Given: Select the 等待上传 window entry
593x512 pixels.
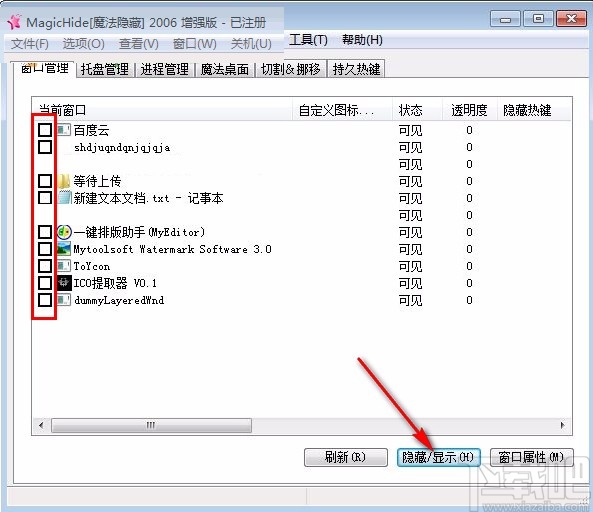Looking at the screenshot, I should pos(97,181).
